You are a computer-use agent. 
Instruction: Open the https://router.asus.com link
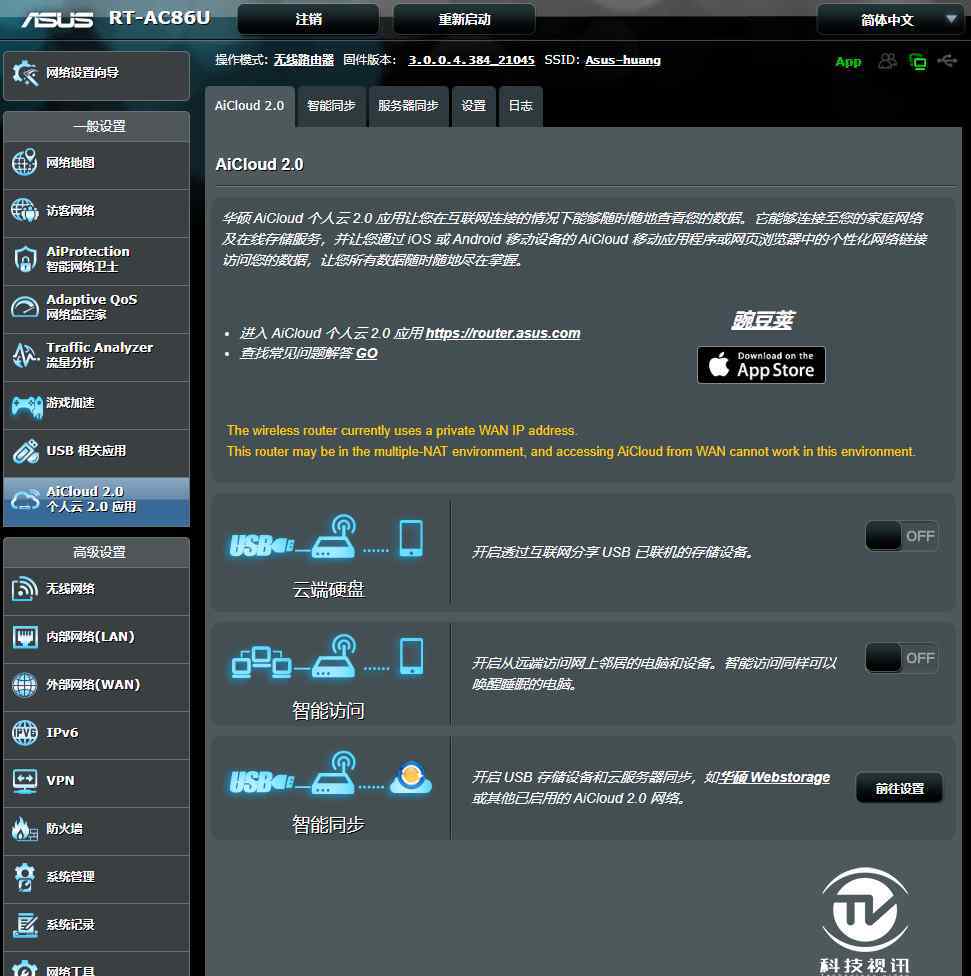tap(503, 333)
